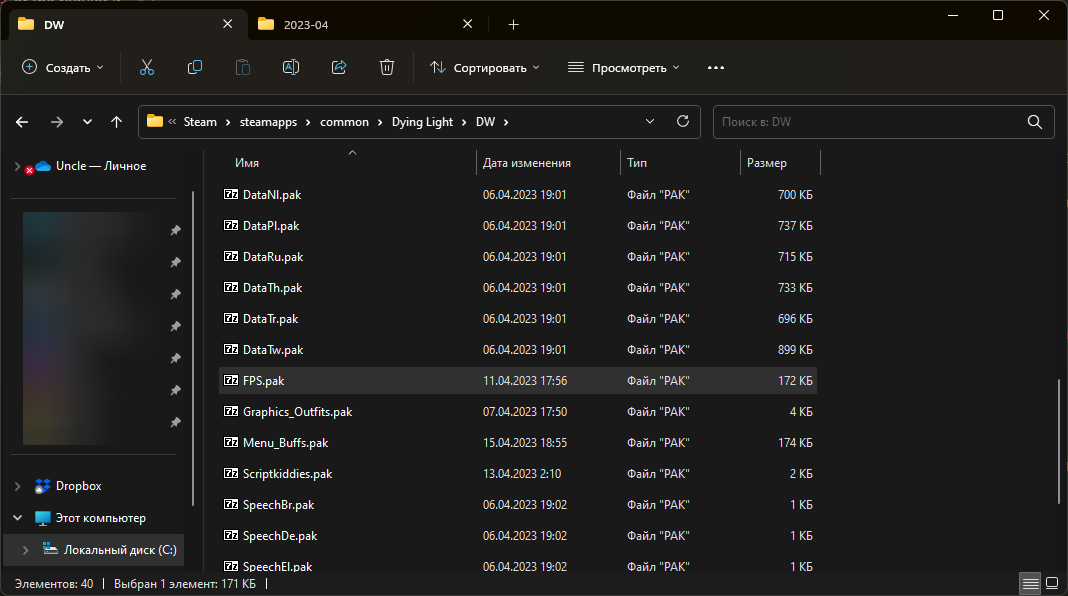Open the Сортировать dropdown
Image resolution: width=1068 pixels, height=596 pixels.
point(484,67)
